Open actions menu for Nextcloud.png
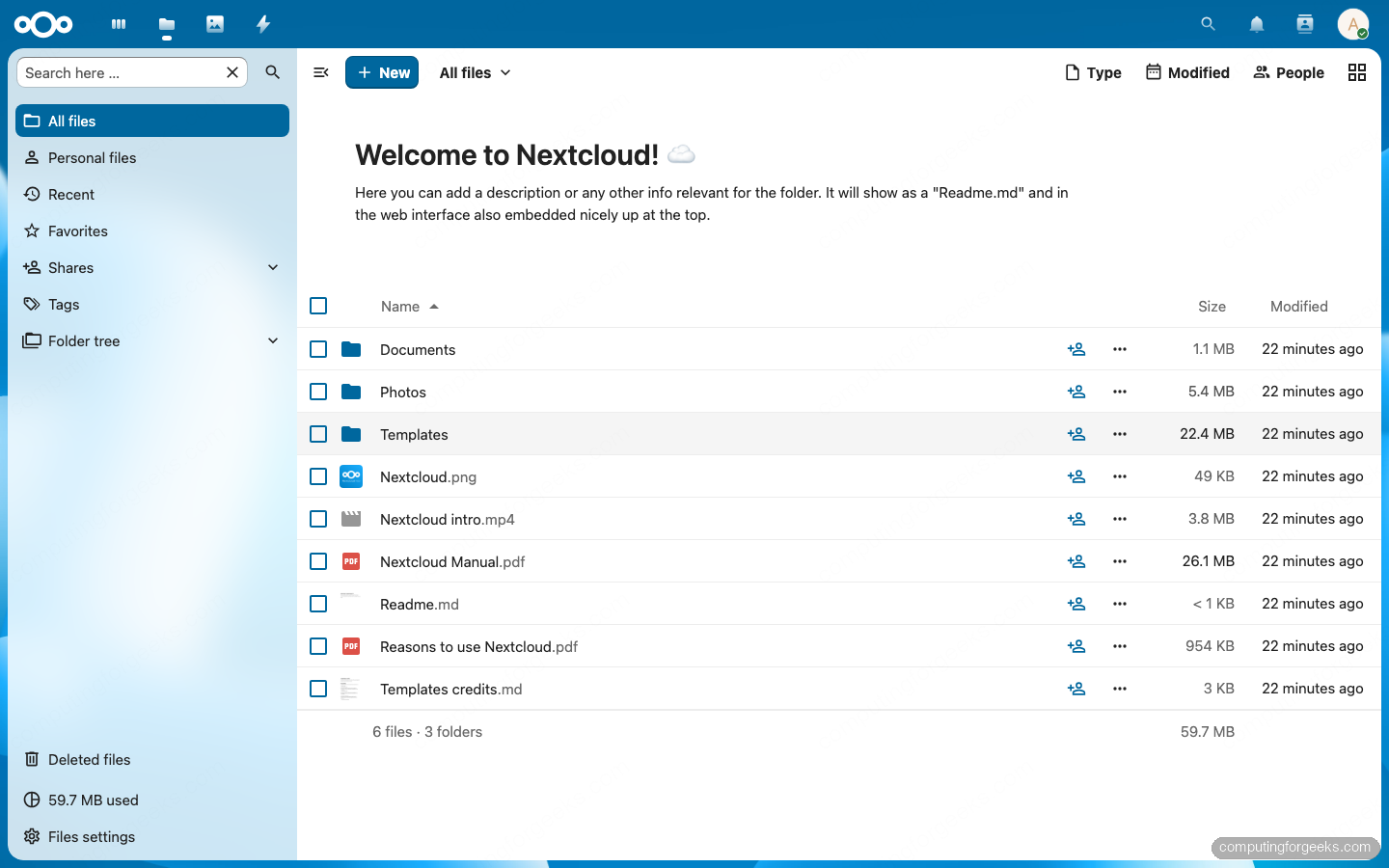Viewport: 1389px width, 868px height. click(1120, 476)
